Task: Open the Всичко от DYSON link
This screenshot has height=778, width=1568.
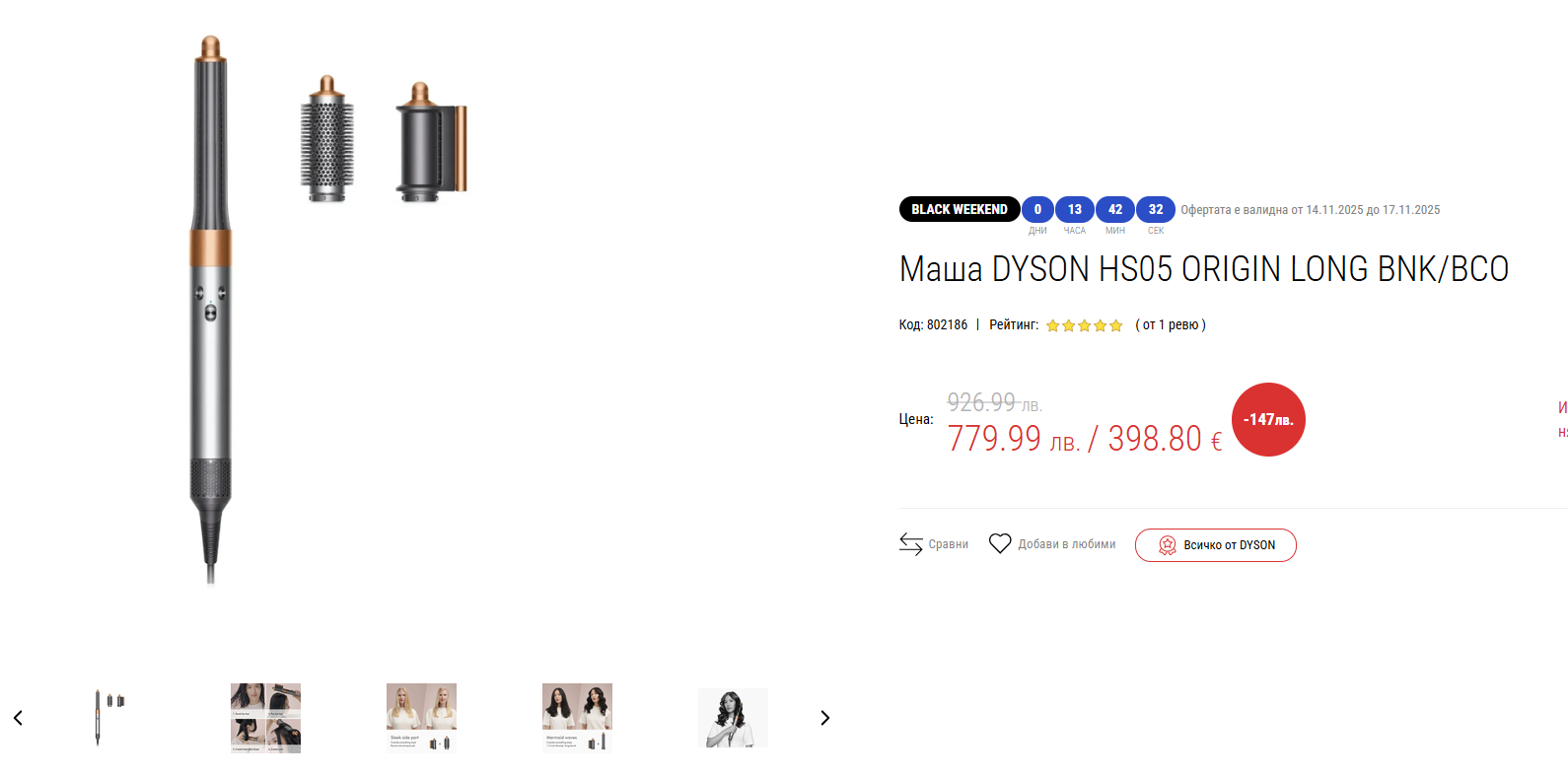Action: pyautogui.click(x=1215, y=545)
